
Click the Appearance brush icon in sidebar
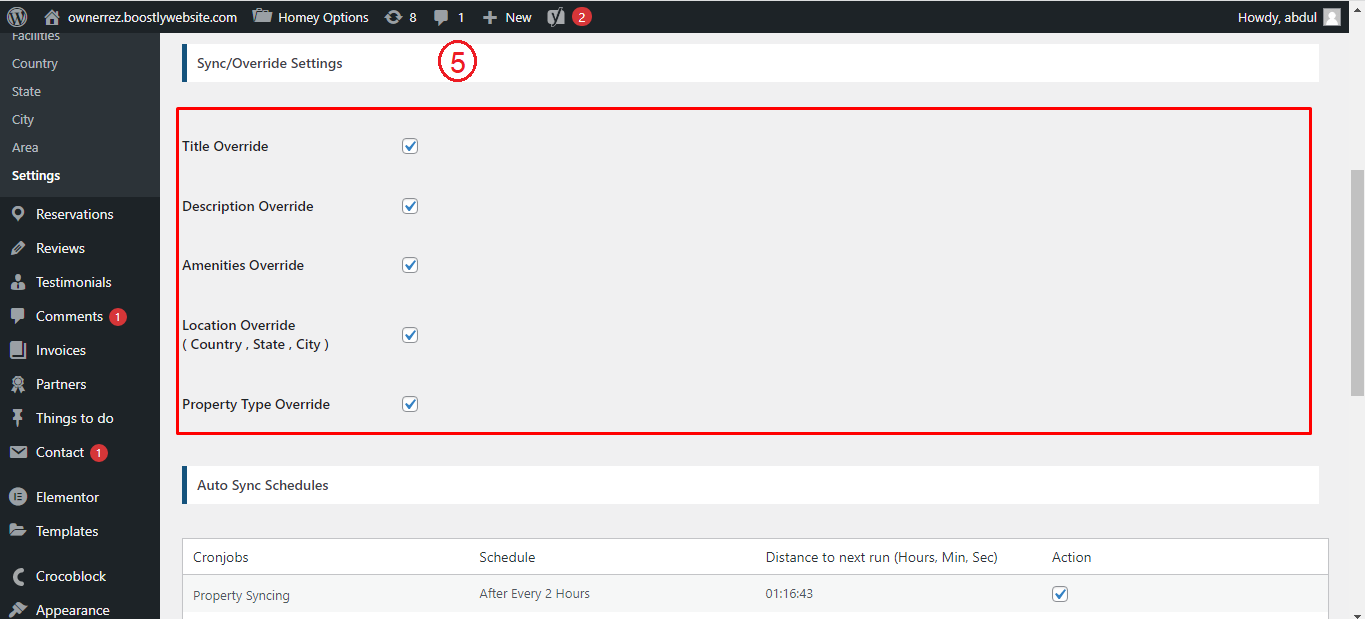[18, 610]
